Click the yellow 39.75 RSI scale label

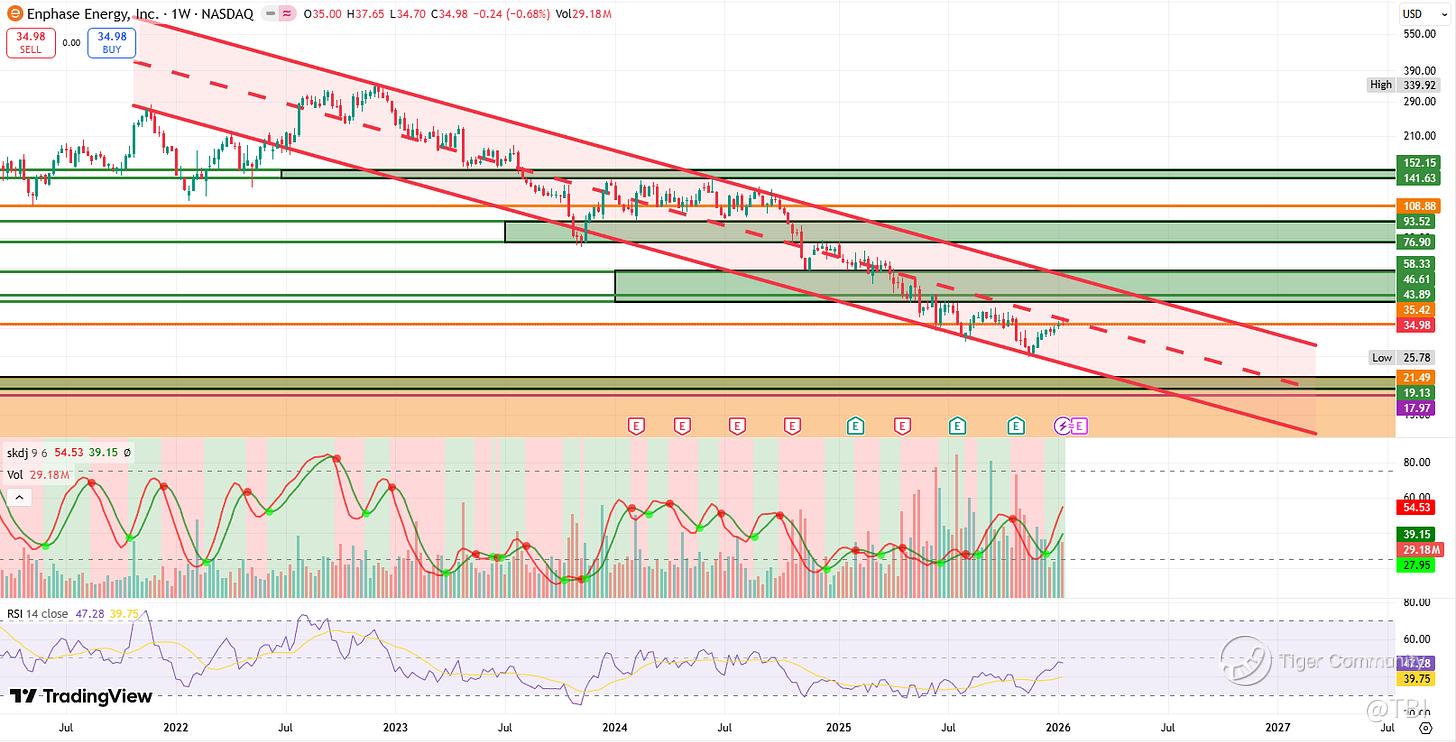(x=1415, y=677)
